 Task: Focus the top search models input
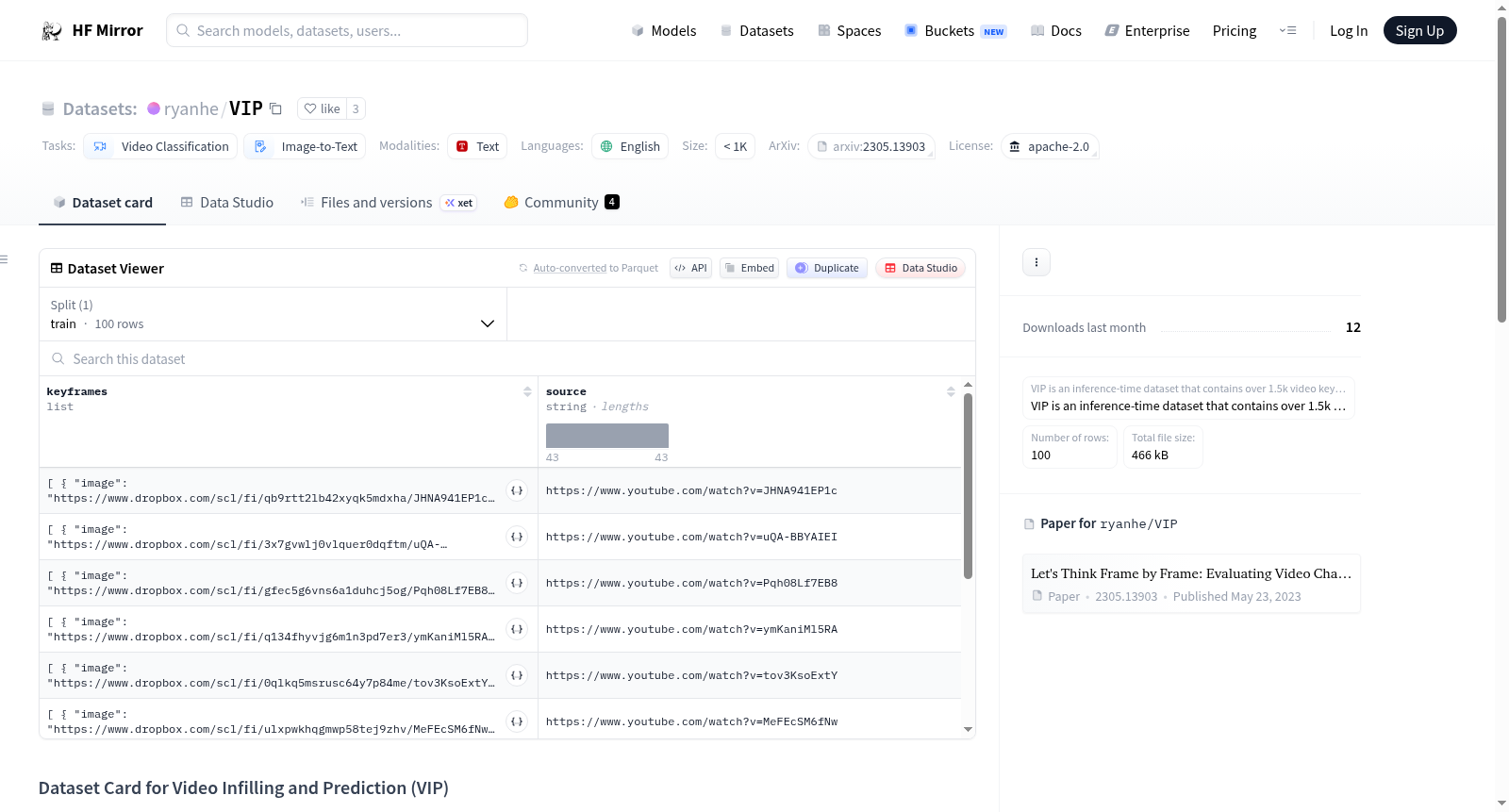(347, 30)
